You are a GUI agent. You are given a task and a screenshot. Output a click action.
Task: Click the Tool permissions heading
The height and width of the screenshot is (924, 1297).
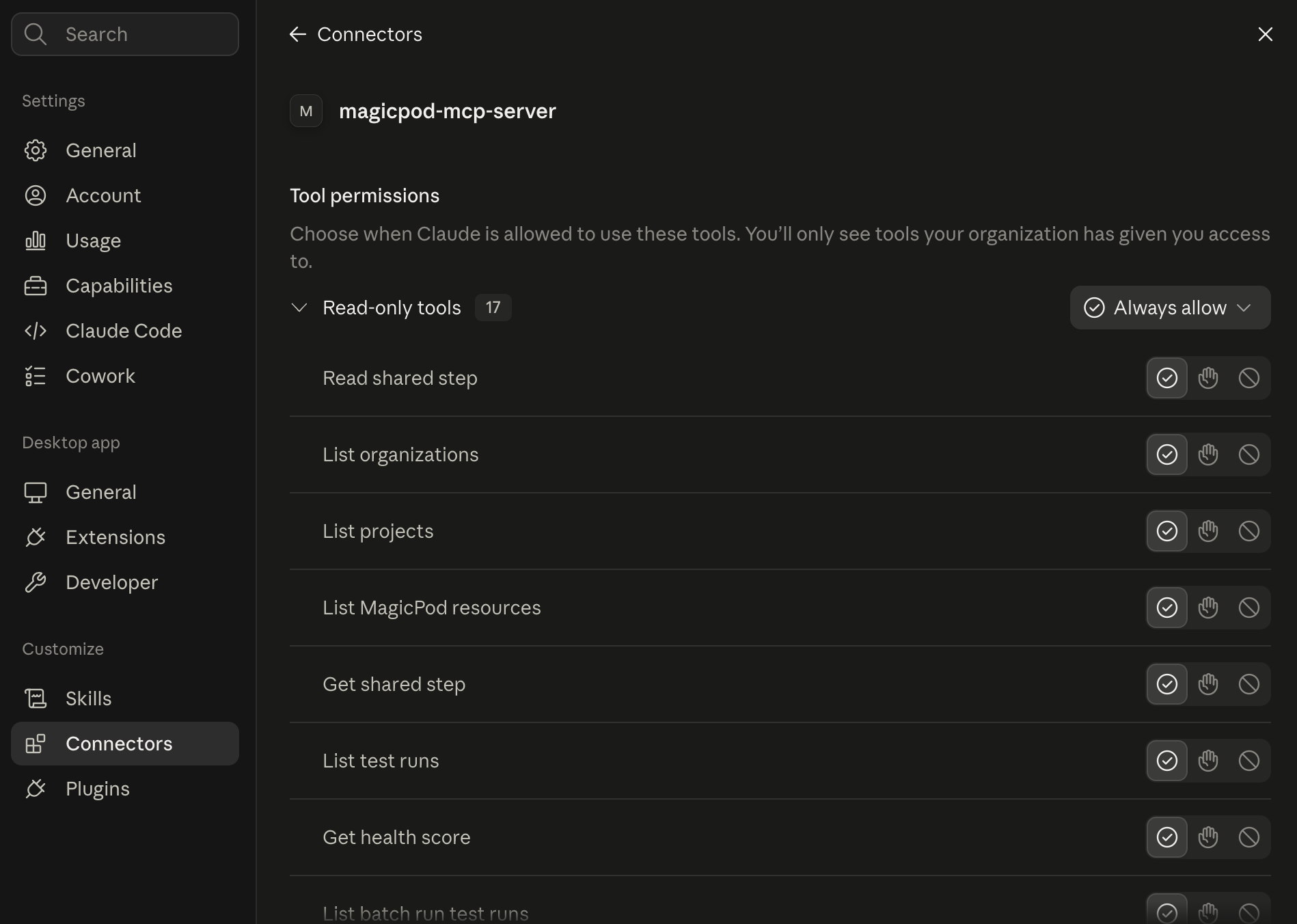coord(365,196)
